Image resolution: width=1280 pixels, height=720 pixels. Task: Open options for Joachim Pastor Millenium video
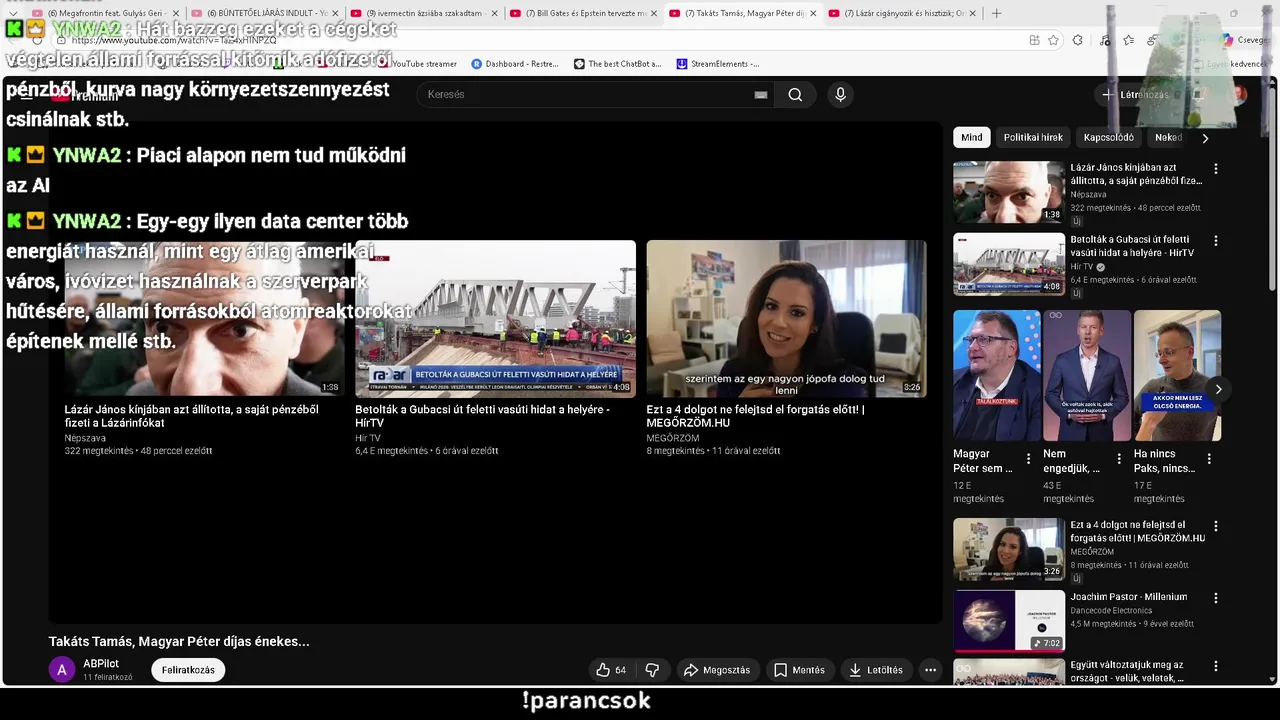[x=1216, y=598]
